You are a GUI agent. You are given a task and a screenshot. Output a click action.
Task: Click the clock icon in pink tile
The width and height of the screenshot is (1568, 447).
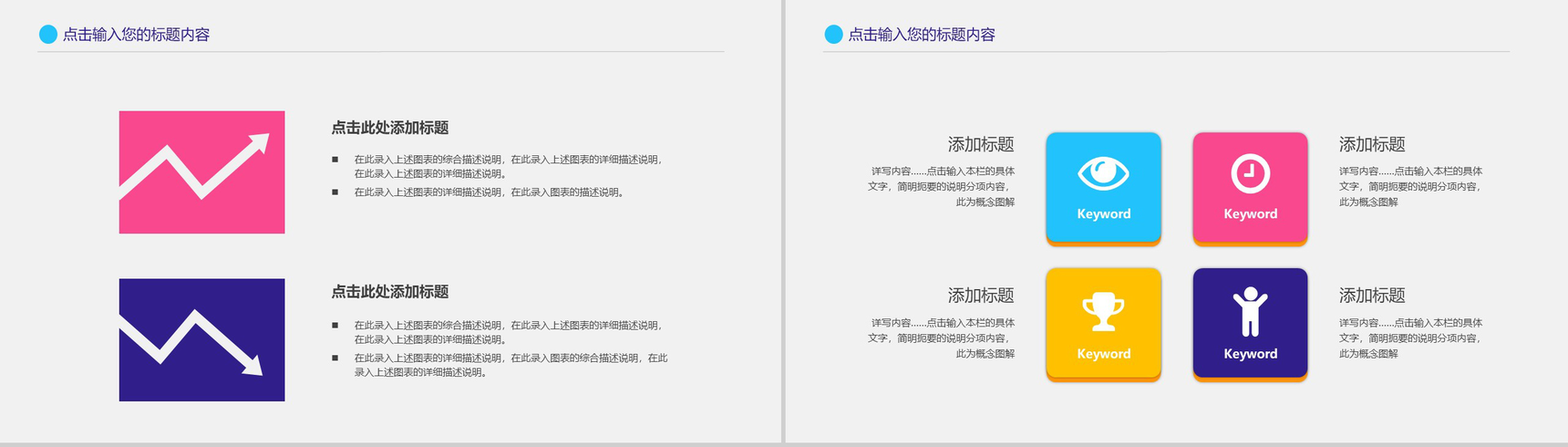(x=1250, y=173)
